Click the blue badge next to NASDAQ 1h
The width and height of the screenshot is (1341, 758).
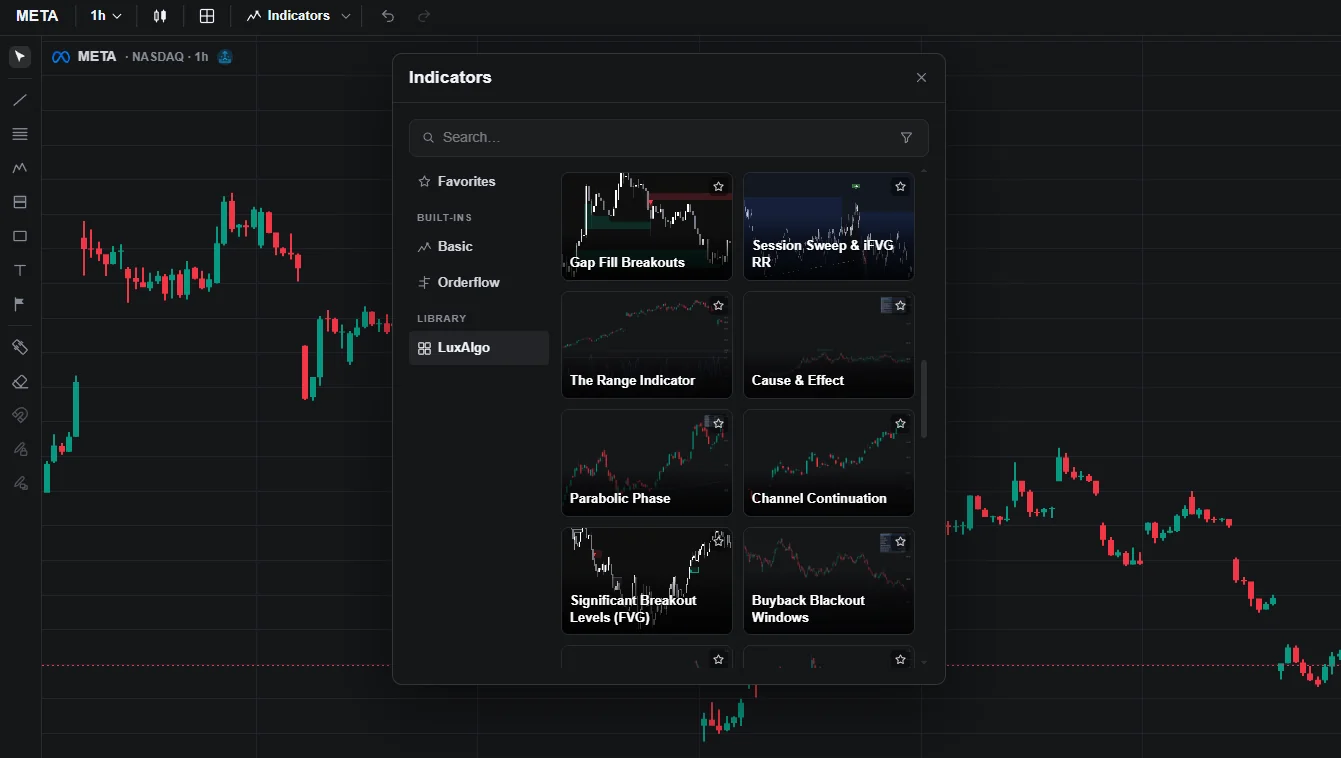[225, 57]
